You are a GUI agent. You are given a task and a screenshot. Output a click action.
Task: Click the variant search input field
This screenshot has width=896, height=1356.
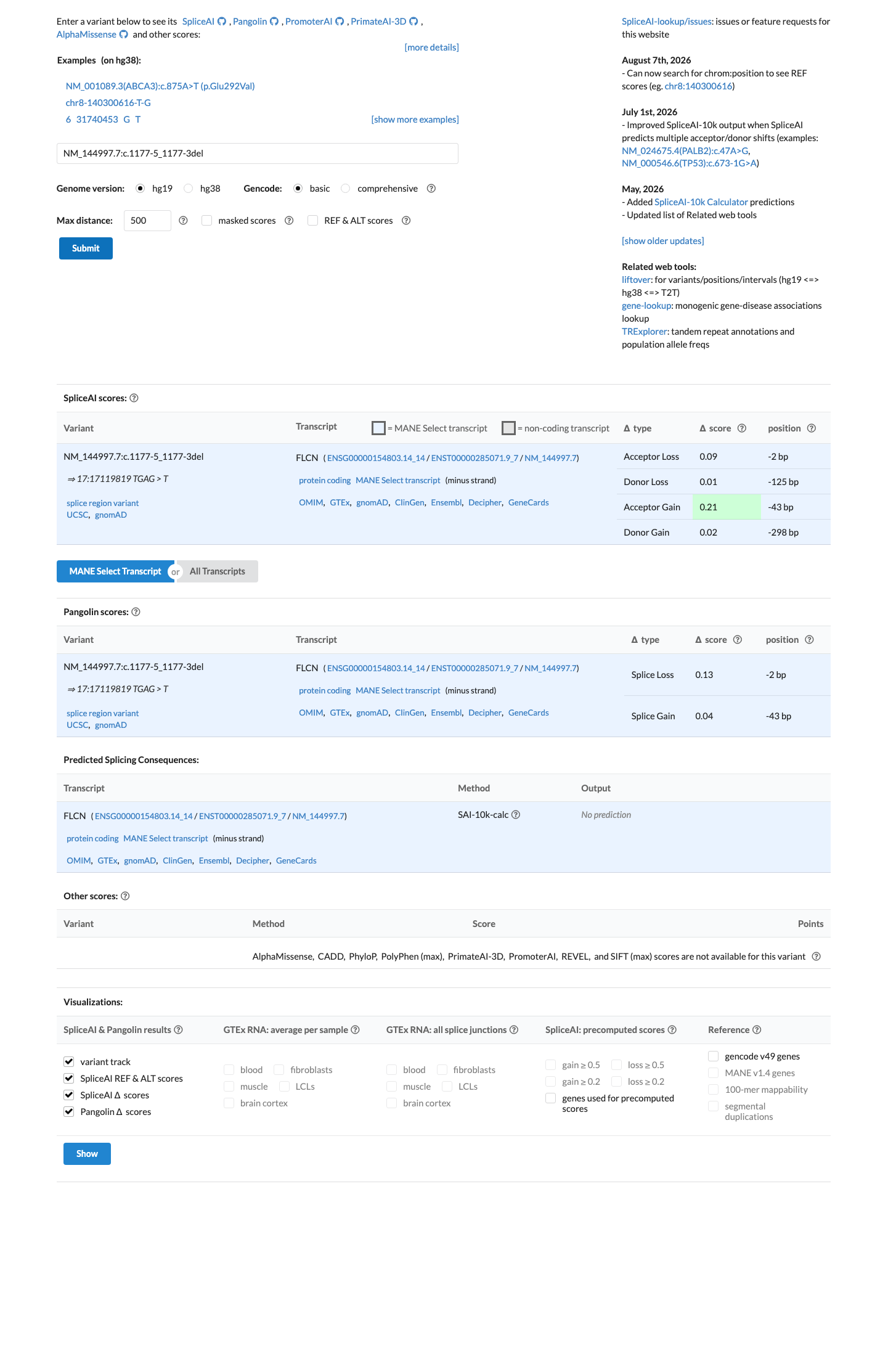point(258,153)
